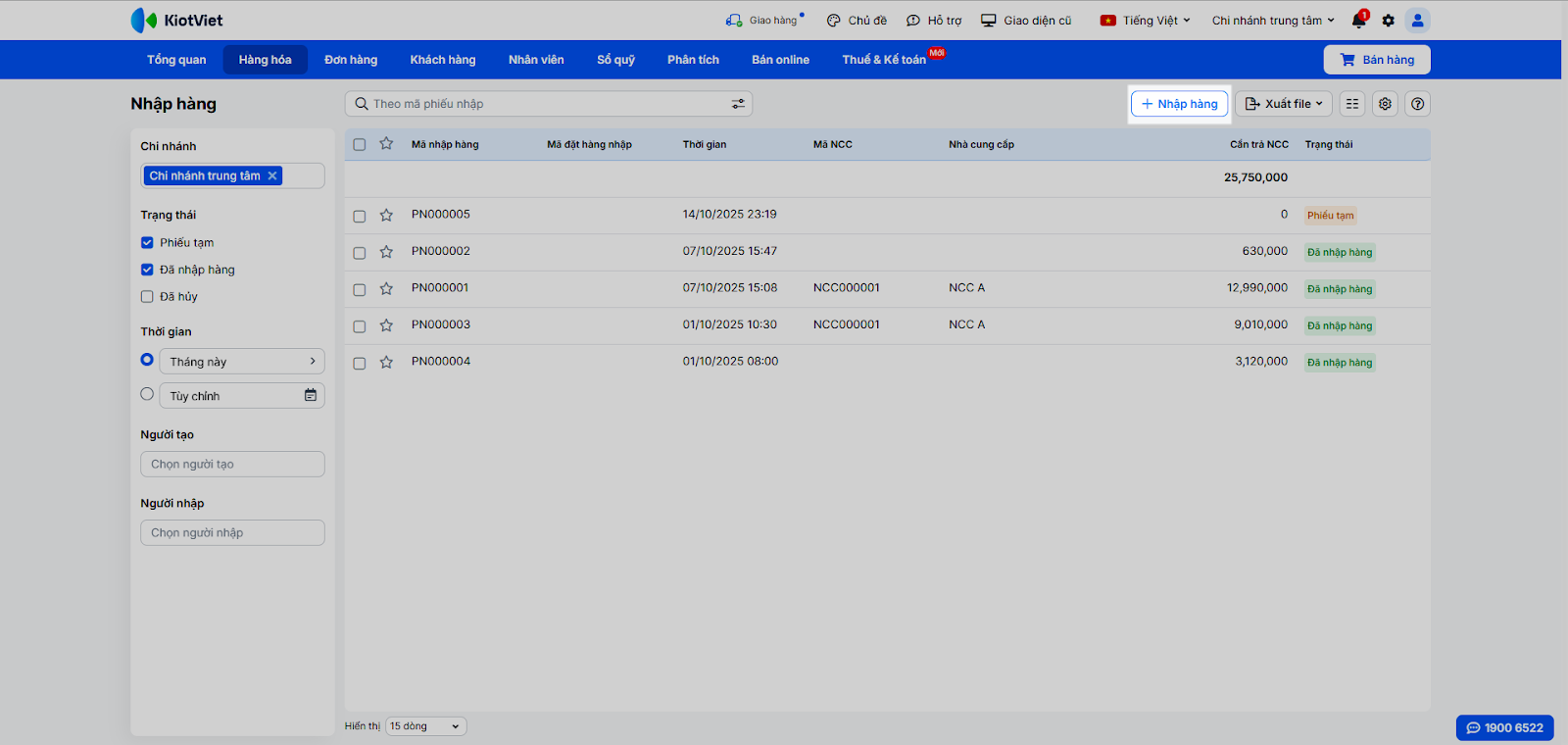Viewport: 1568px width, 745px height.
Task: Expand the Xuất file dropdown
Action: coord(1283,104)
